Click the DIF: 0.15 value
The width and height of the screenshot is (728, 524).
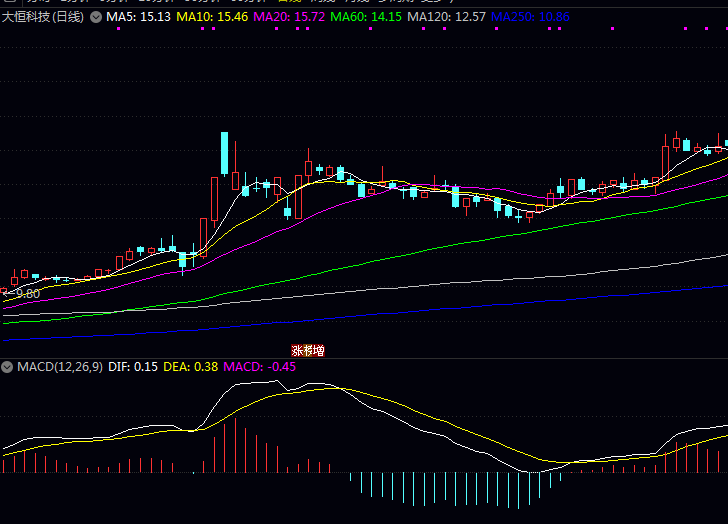(x=133, y=367)
